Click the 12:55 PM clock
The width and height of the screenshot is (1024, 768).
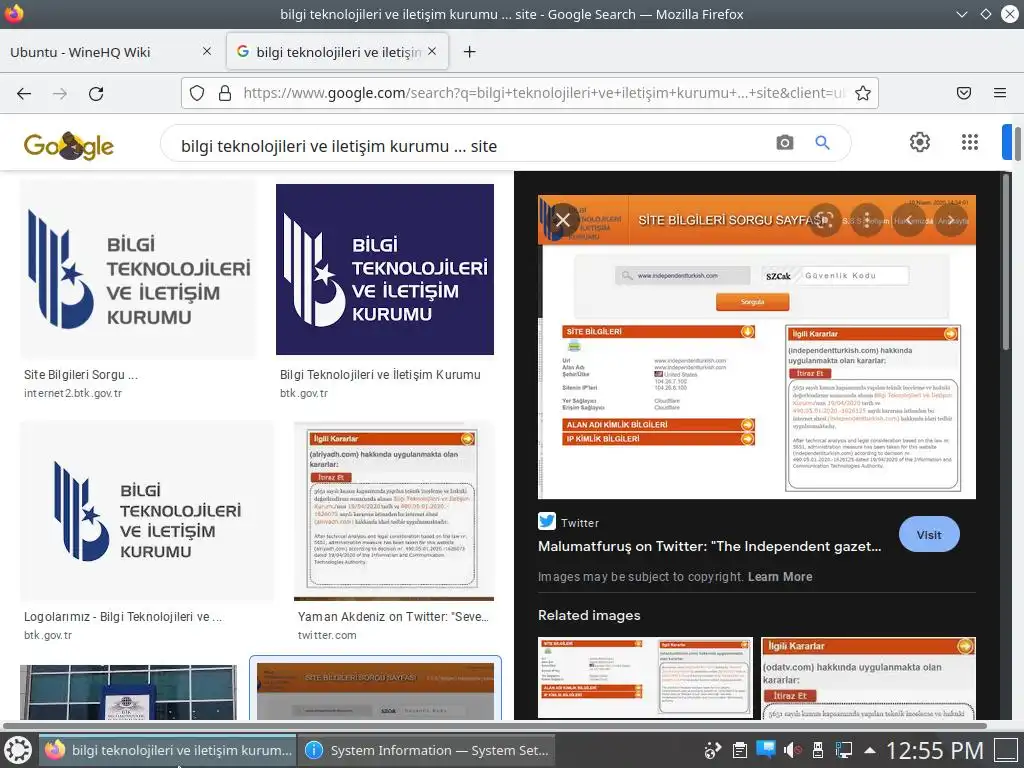(x=935, y=750)
